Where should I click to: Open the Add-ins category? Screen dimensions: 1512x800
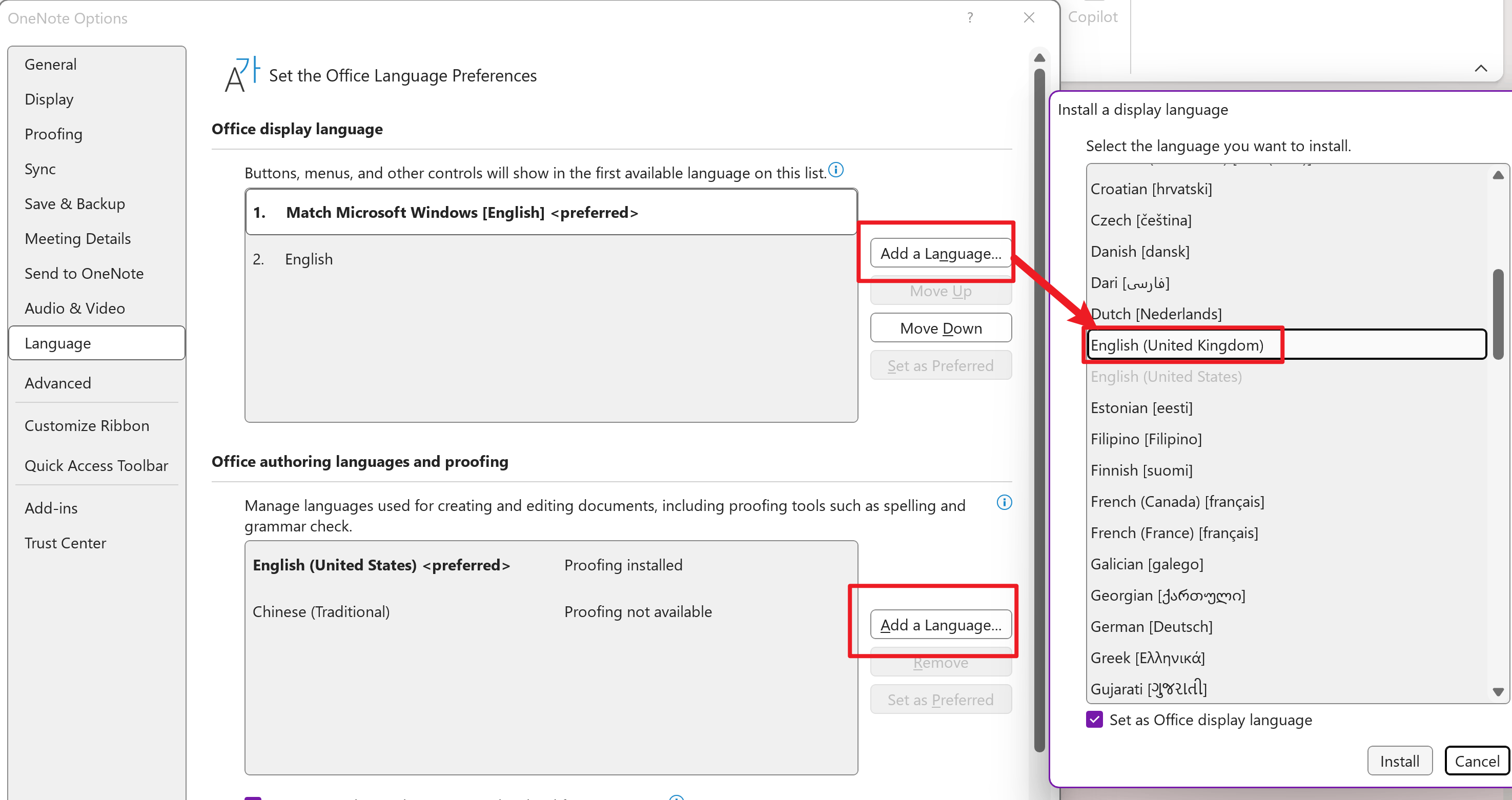97,508
